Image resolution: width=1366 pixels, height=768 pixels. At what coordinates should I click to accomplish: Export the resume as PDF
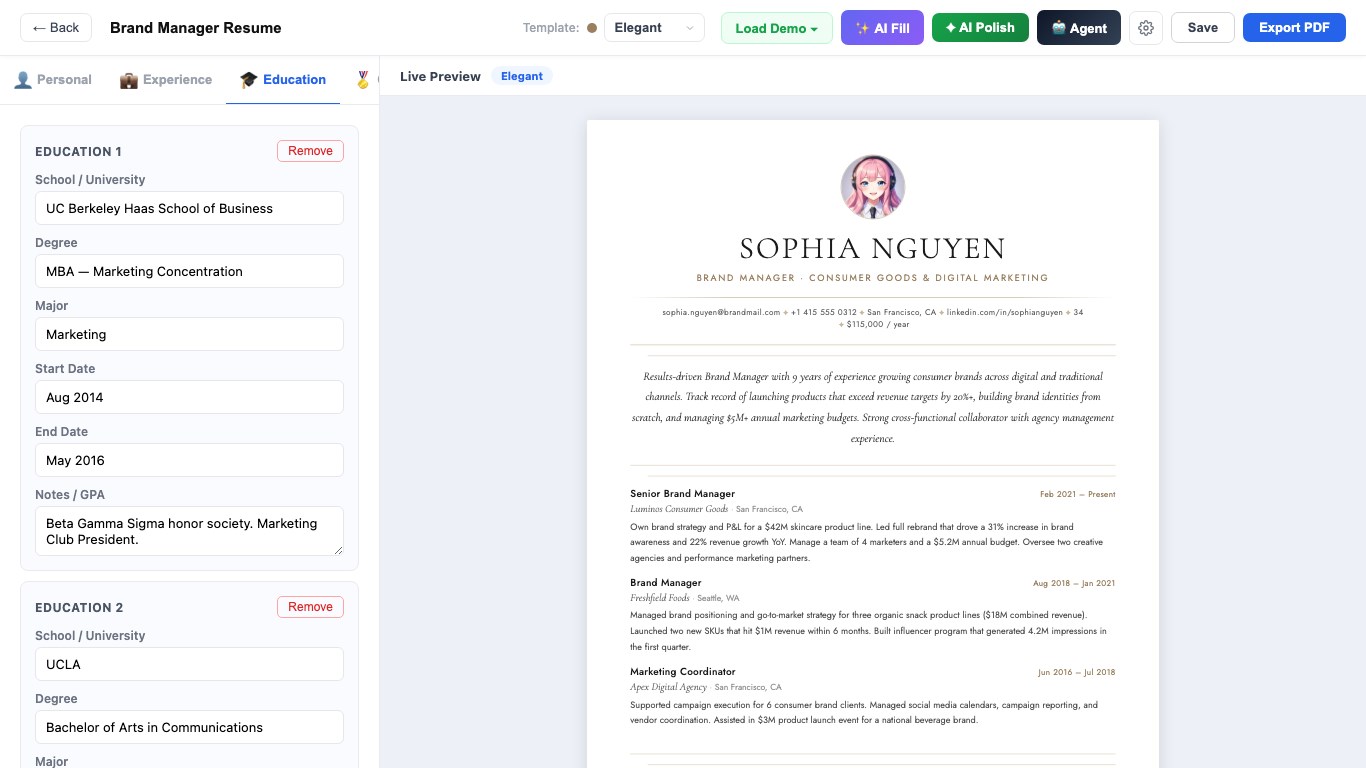[1294, 28]
